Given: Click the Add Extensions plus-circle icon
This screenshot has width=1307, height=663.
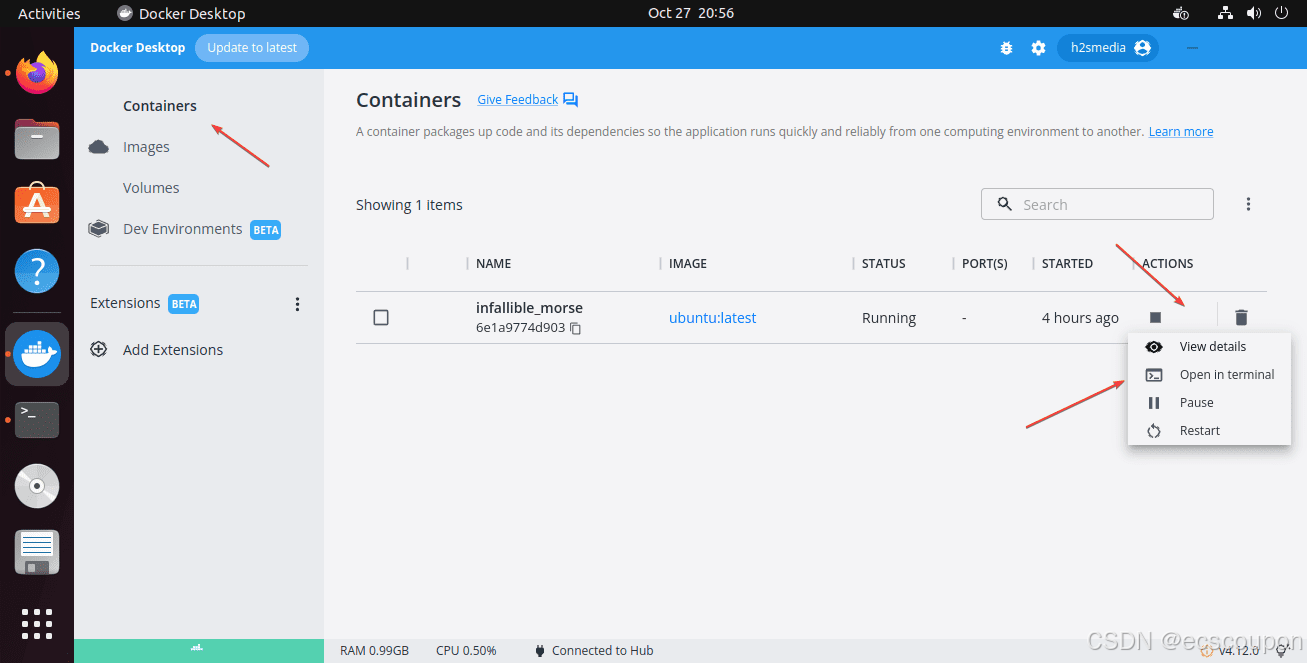Looking at the screenshot, I should click(x=98, y=350).
